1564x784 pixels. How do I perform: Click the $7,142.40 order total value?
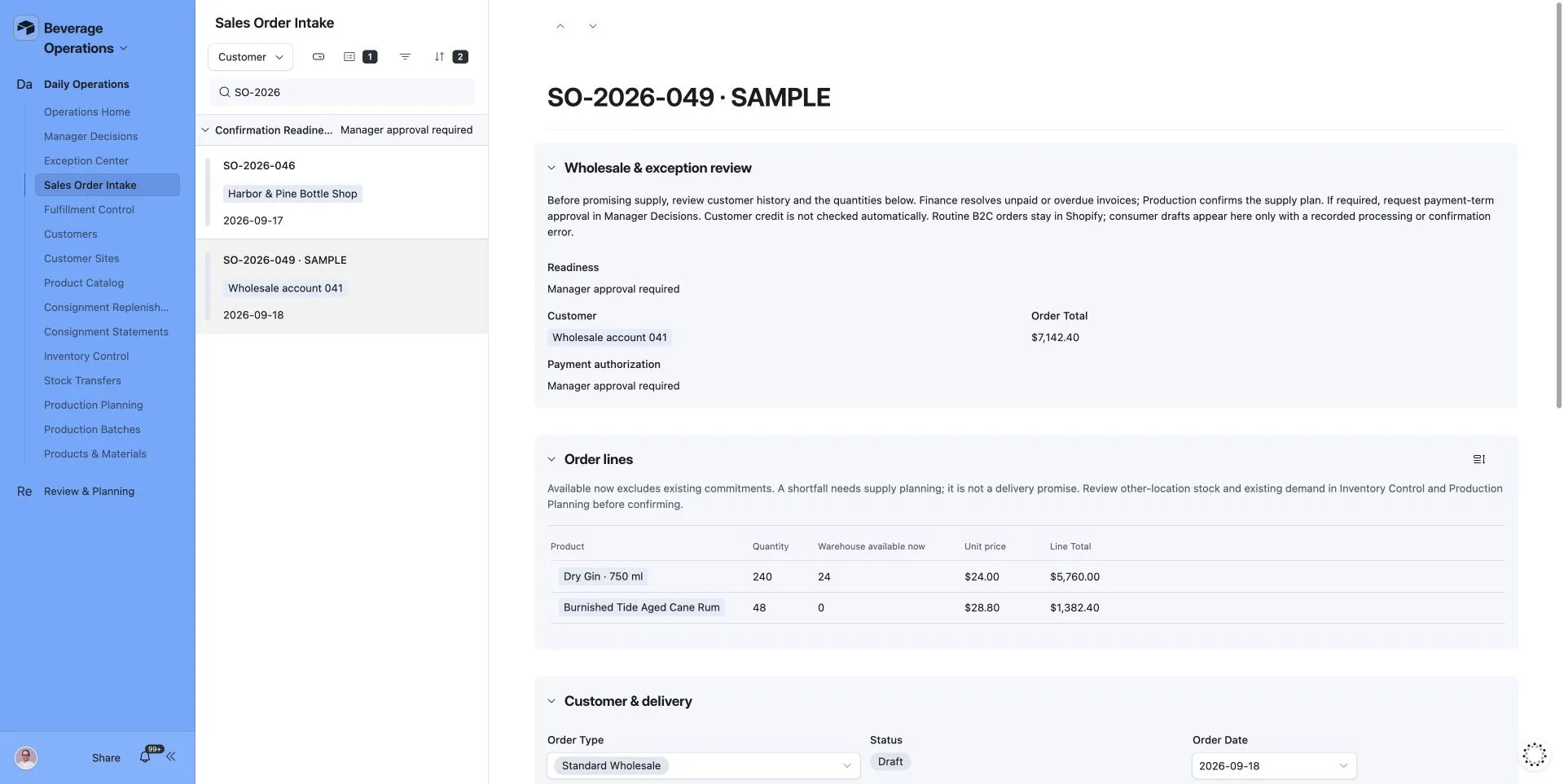[1055, 337]
